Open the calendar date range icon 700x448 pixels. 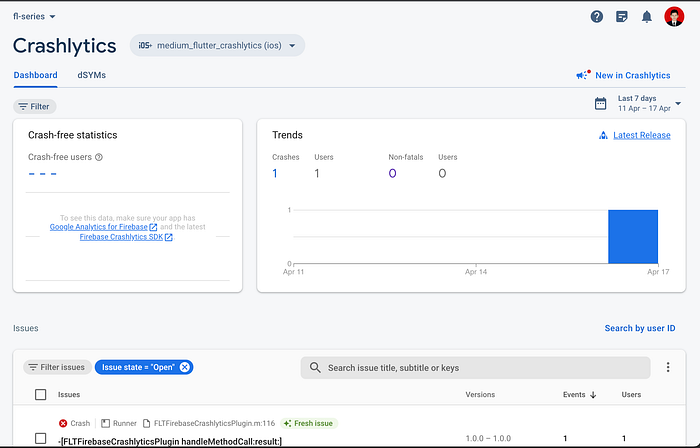(x=600, y=104)
